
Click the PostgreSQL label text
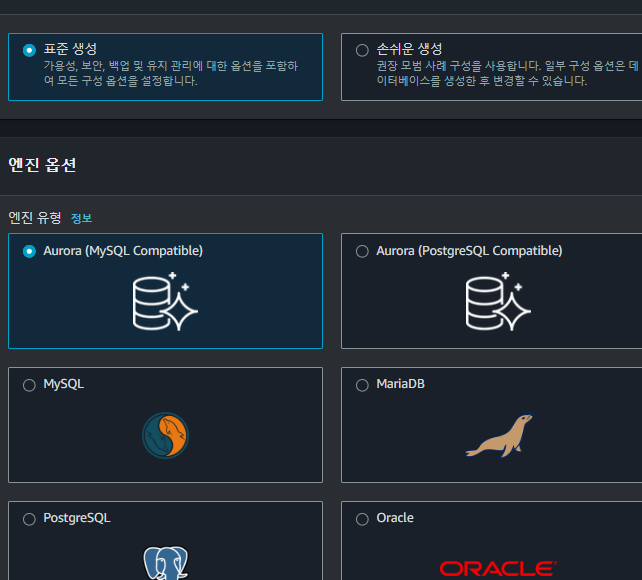pyautogui.click(x=77, y=518)
